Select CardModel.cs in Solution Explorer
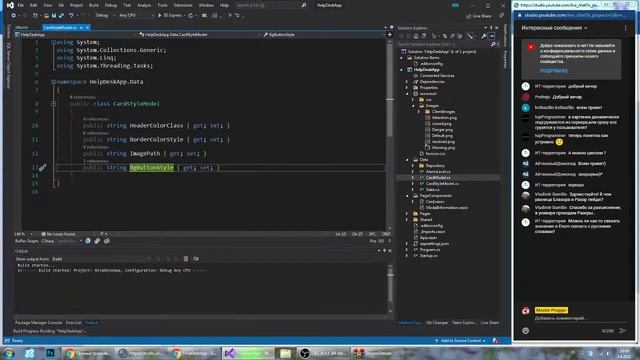 click(x=438, y=178)
